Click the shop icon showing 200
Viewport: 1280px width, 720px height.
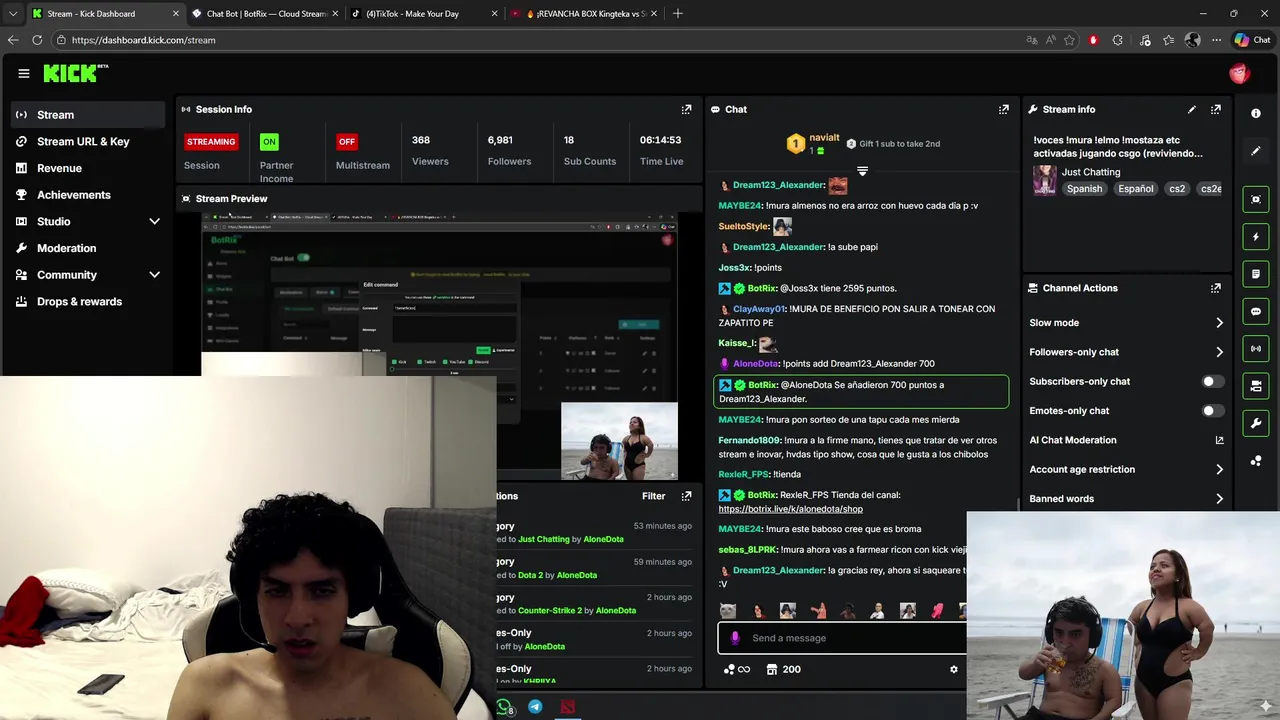(x=783, y=669)
